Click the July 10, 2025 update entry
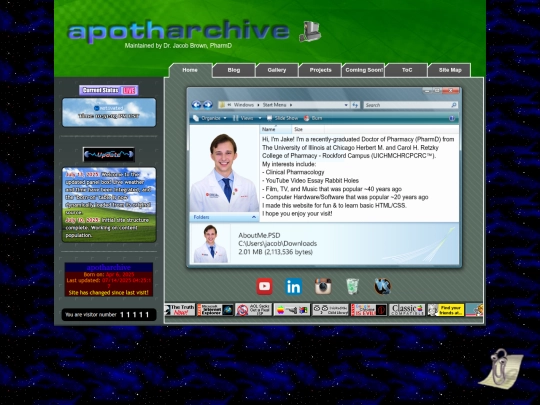The width and height of the screenshot is (540, 405). 108,228
